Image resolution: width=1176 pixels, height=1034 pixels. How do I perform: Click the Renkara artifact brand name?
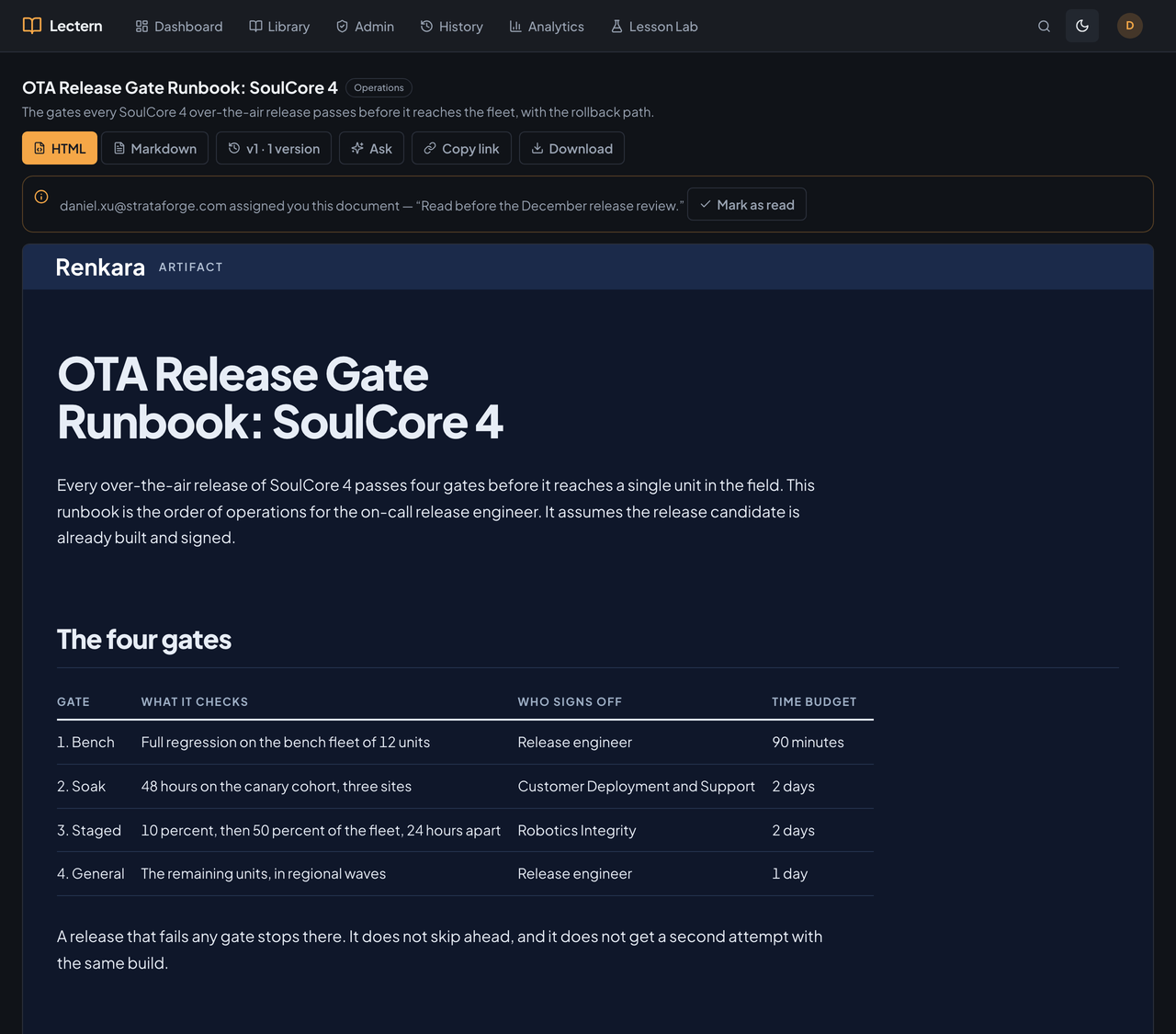(x=100, y=267)
